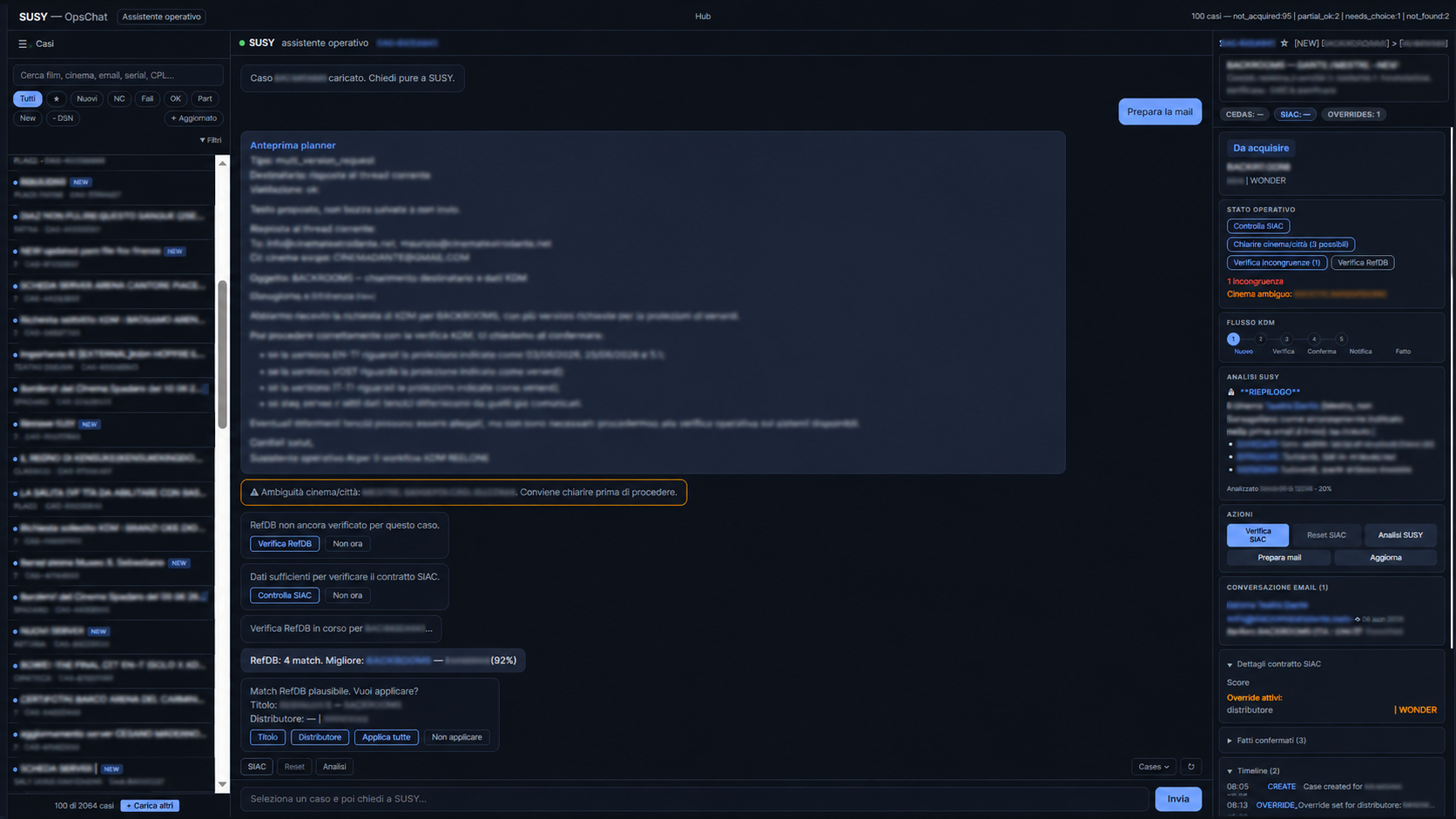1456x819 pixels.
Task: Select step 2 in Flusso KDM
Action: [x=1260, y=339]
